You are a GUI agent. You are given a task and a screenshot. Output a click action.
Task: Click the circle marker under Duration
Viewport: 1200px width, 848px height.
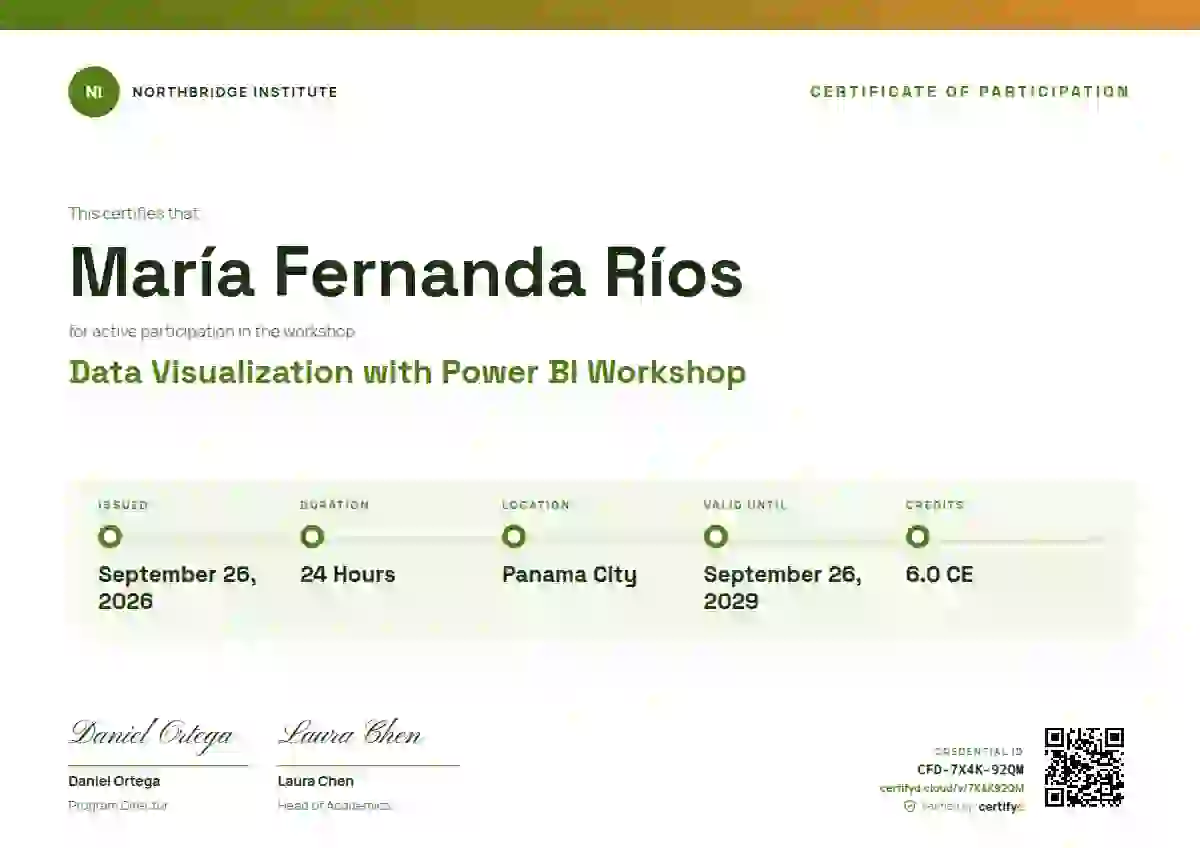click(x=312, y=537)
